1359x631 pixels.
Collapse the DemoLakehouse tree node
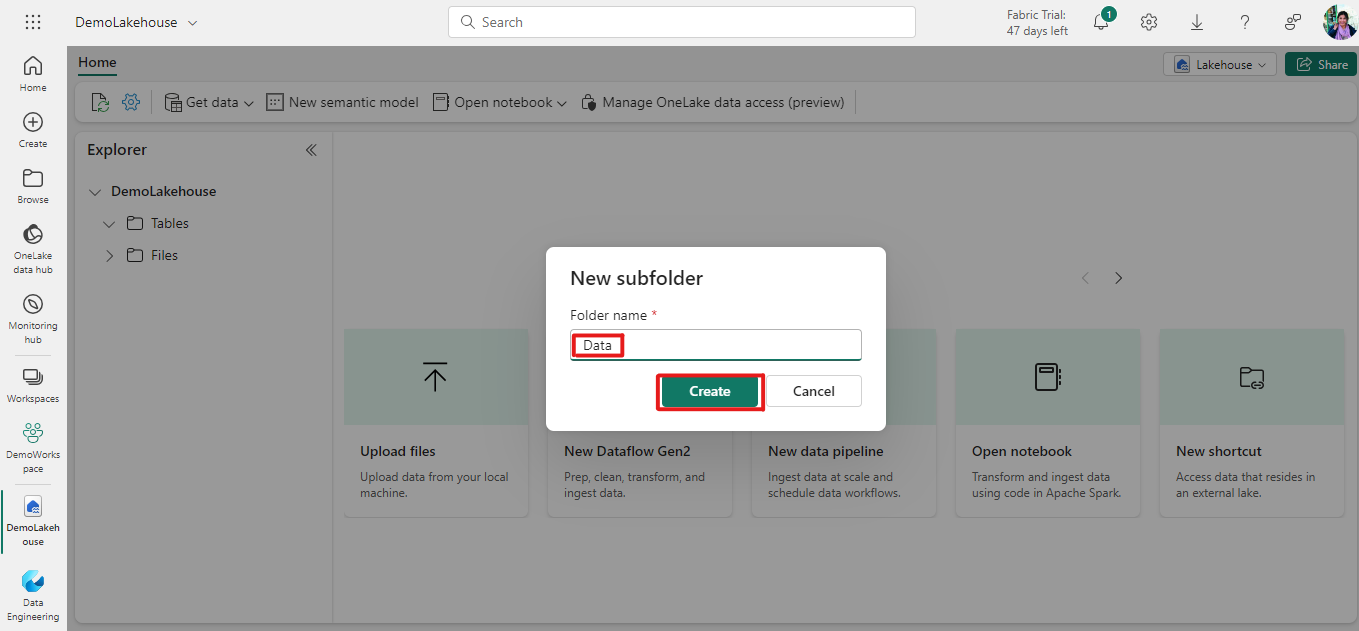tap(95, 192)
